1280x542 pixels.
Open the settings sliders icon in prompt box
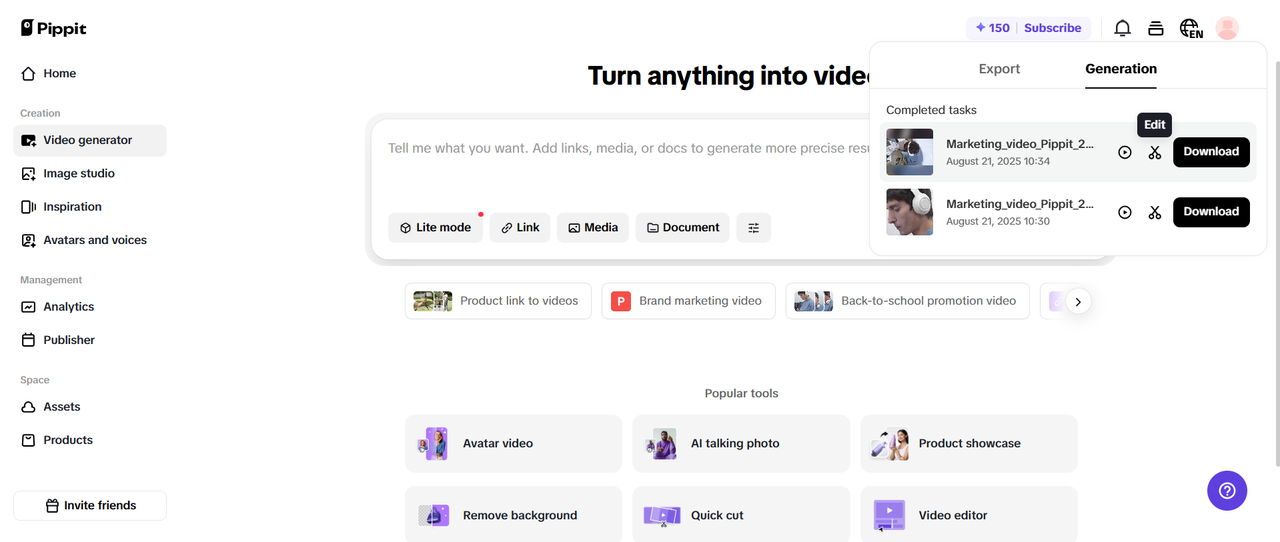754,228
